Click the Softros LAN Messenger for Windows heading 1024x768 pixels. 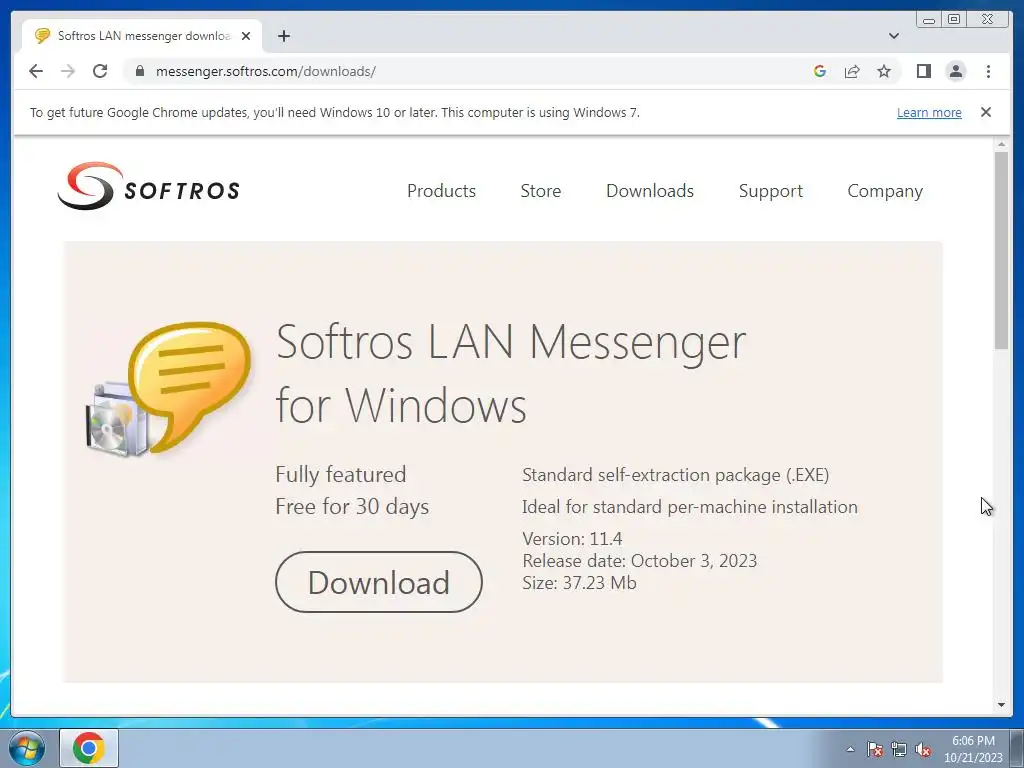click(x=511, y=373)
